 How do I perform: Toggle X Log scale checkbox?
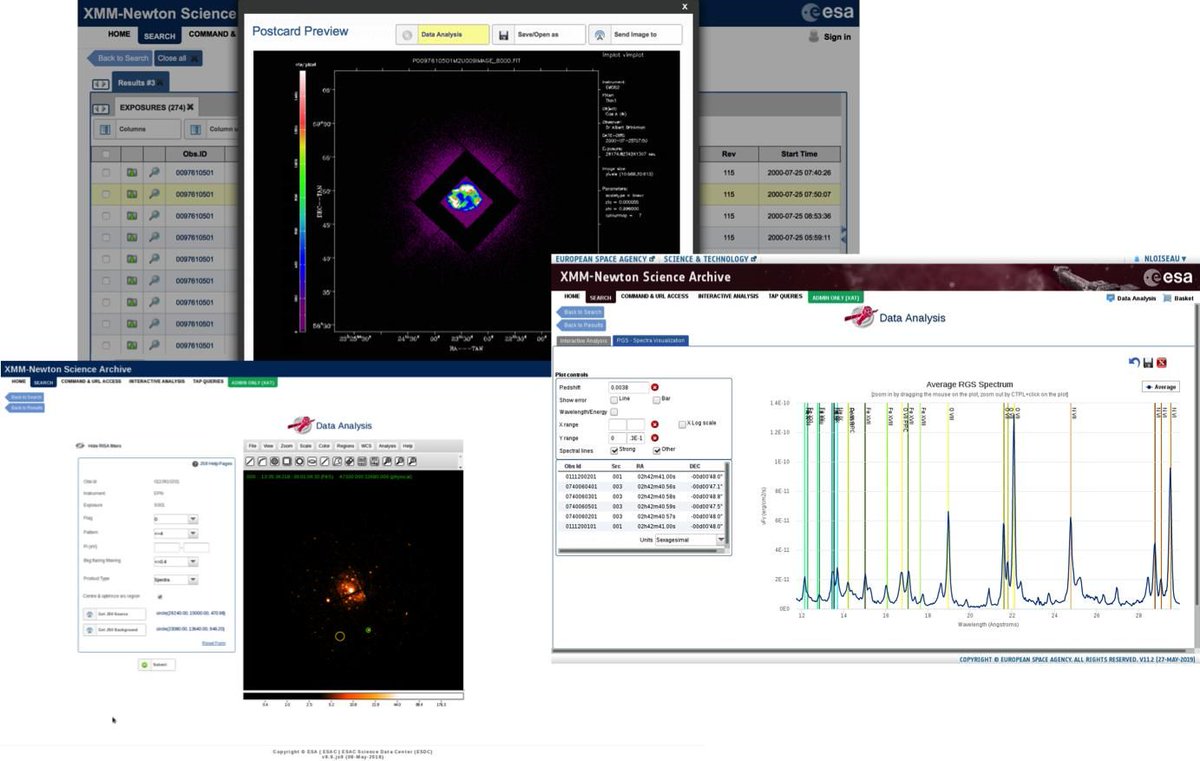[682, 424]
